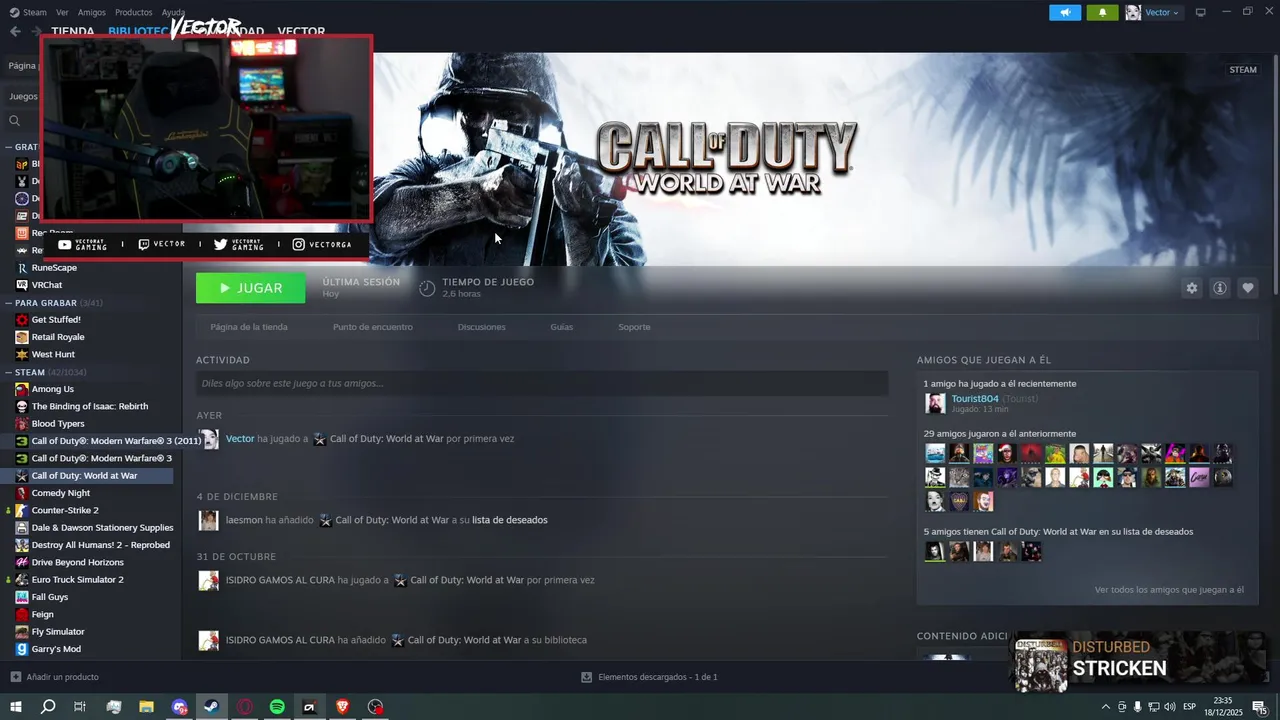Click the library search magnifier icon
The width and height of the screenshot is (1280, 720).
click(15, 121)
